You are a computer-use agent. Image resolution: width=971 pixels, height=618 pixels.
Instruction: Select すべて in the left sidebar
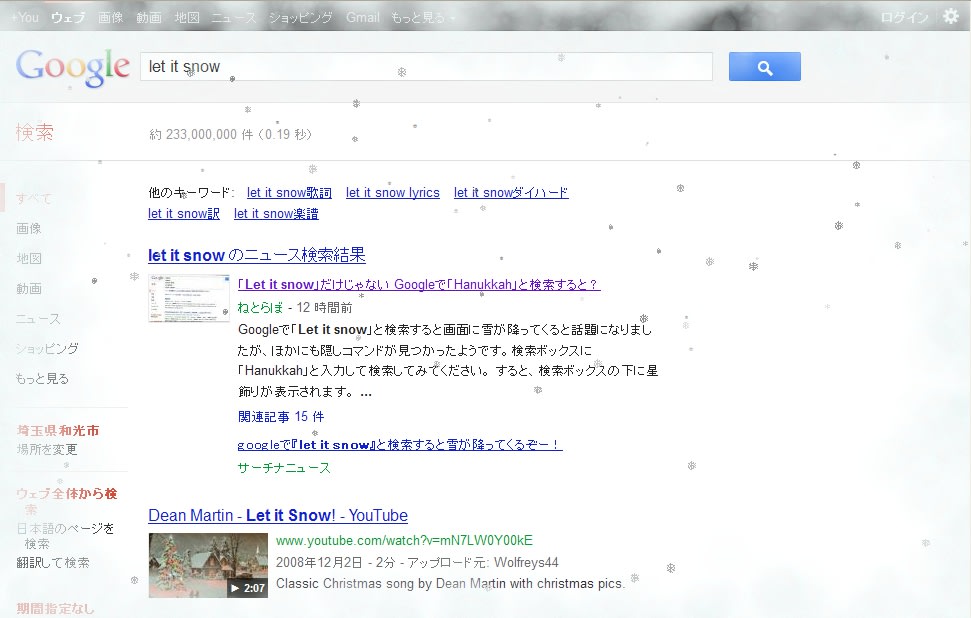(34, 199)
